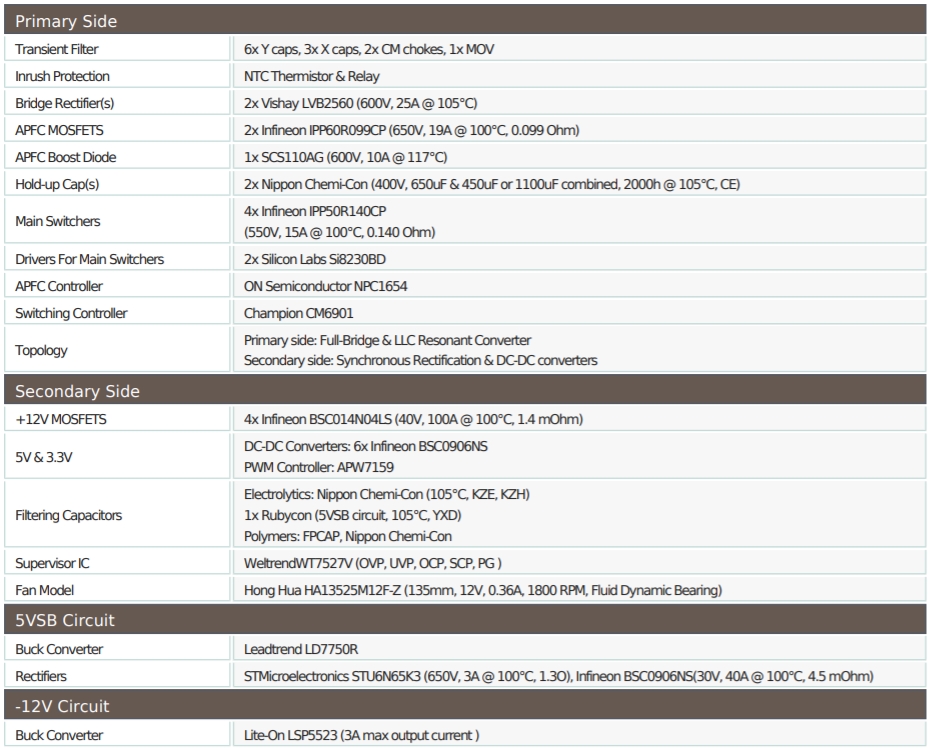928x748 pixels.
Task: Click '2x Infineon IPP60R099CP' value
Action: pos(411,130)
